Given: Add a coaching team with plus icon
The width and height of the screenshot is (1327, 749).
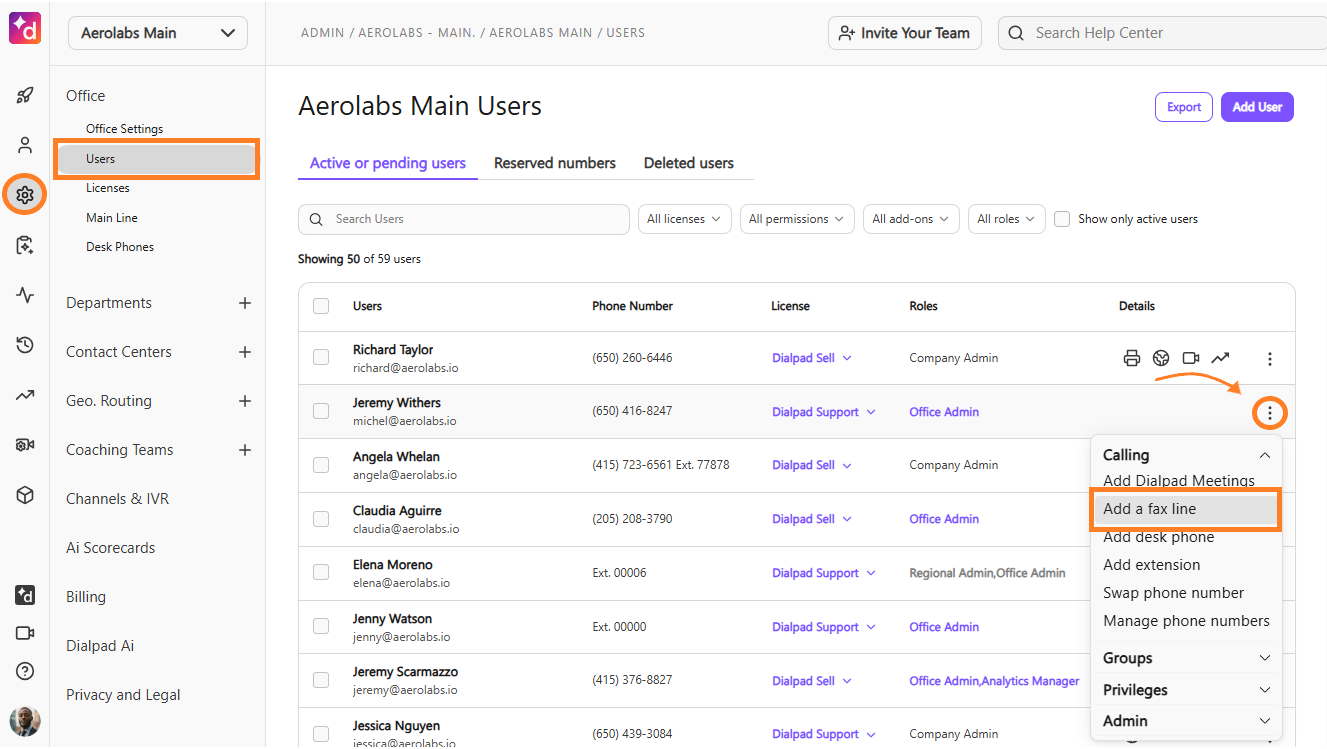Looking at the screenshot, I should pyautogui.click(x=245, y=450).
